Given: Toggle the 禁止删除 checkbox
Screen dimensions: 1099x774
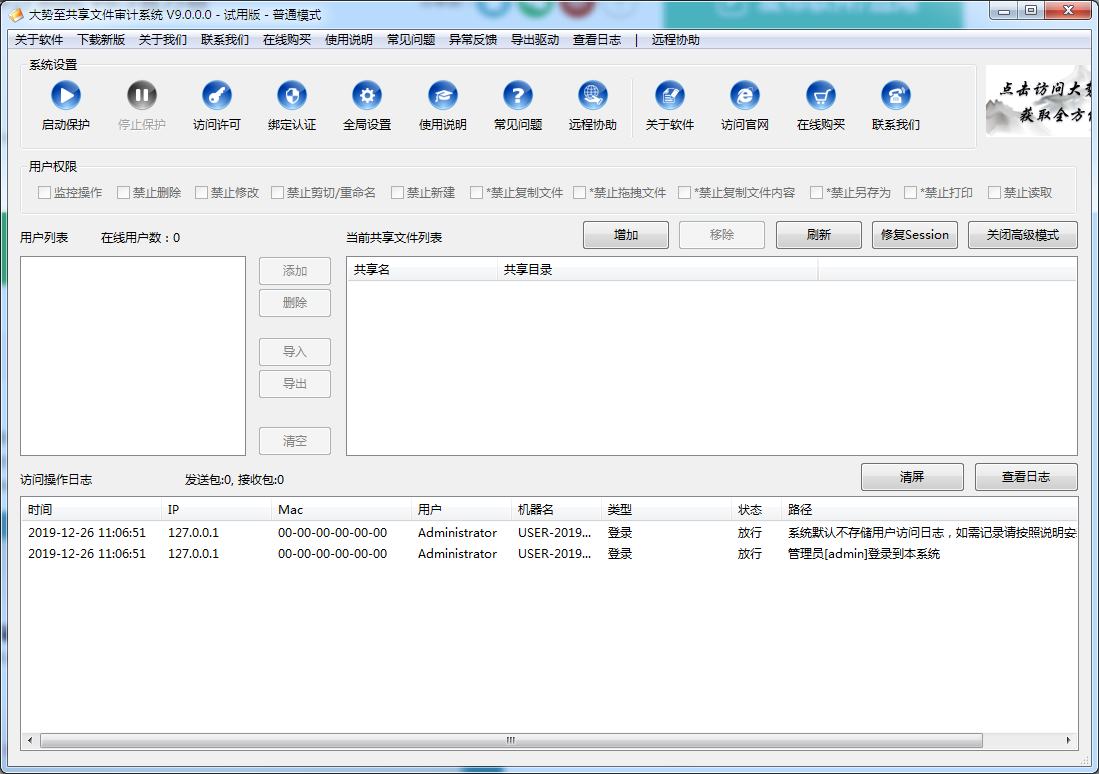Looking at the screenshot, I should click(123, 193).
